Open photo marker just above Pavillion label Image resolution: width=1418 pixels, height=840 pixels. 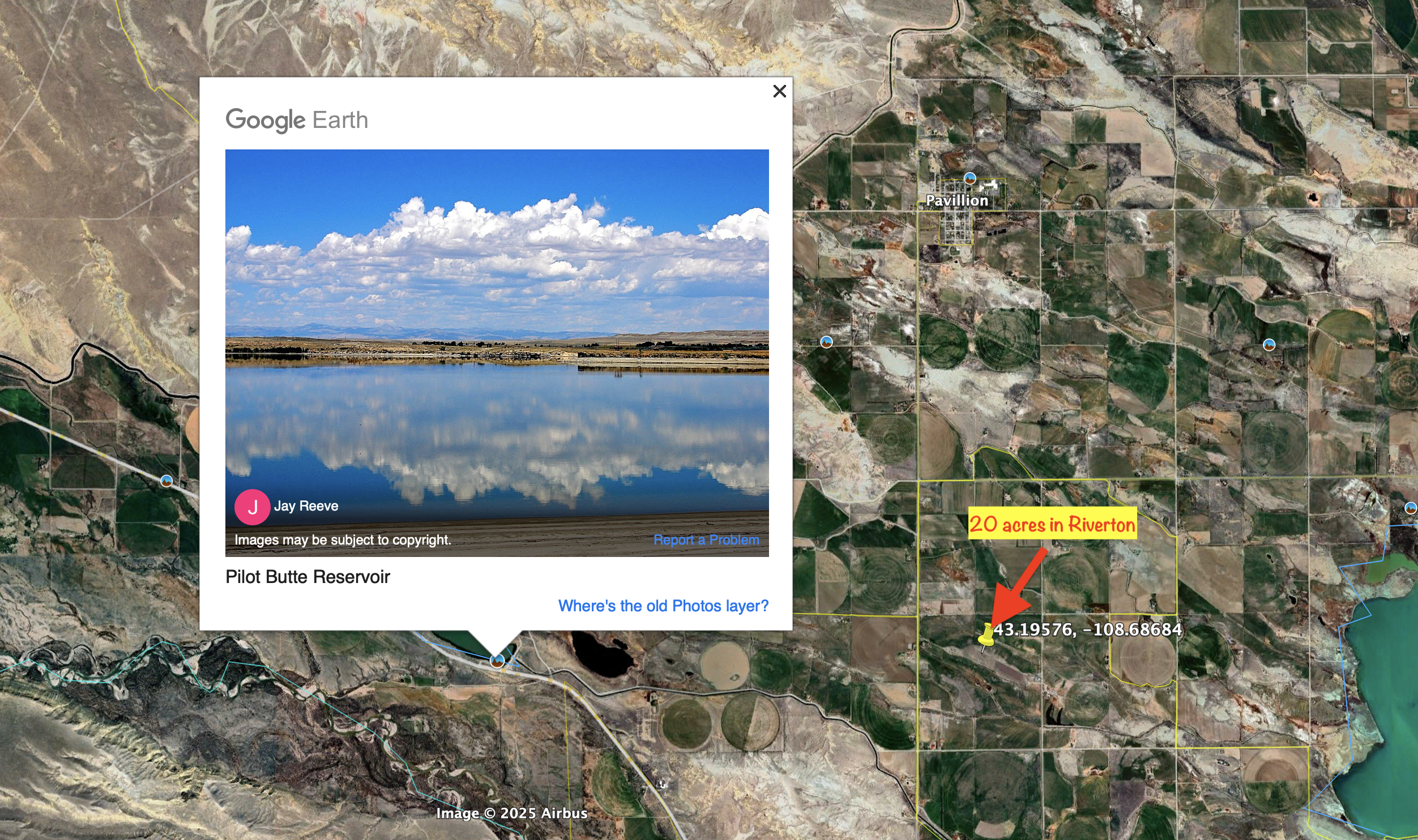point(970,178)
